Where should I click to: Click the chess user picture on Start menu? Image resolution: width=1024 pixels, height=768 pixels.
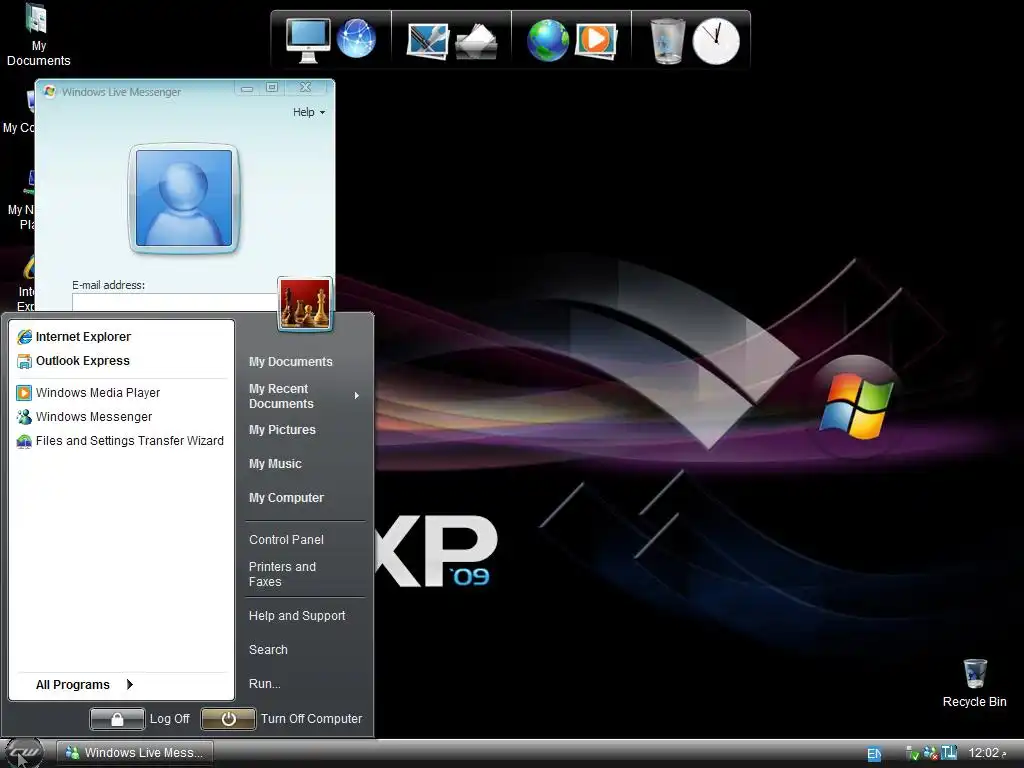305,304
